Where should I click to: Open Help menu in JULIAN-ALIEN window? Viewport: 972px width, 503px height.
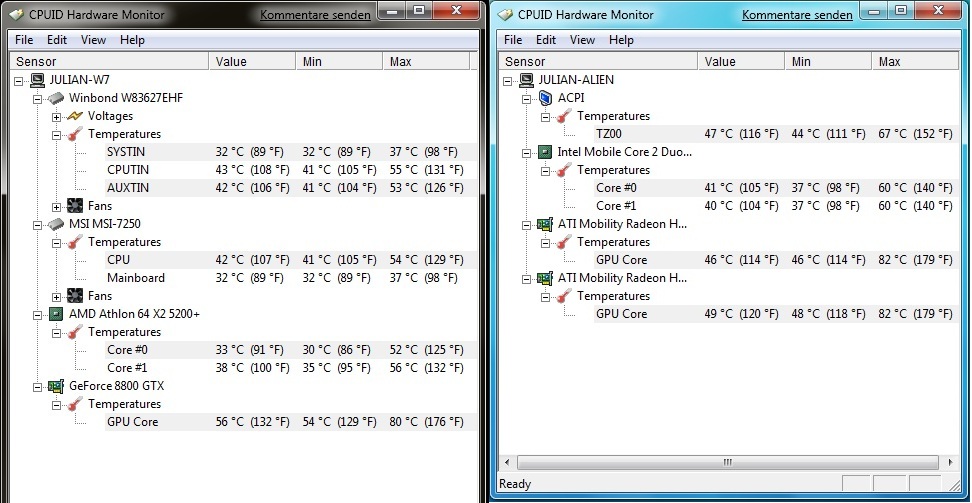click(x=621, y=40)
